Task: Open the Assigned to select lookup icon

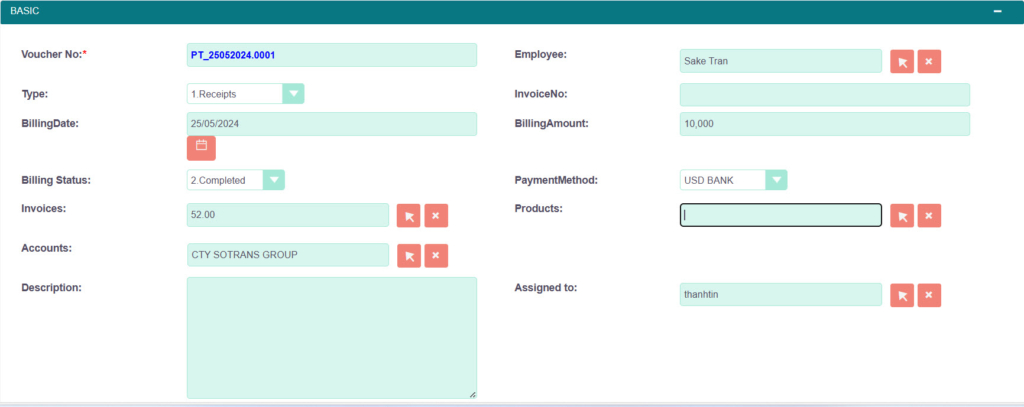Action: pos(902,295)
